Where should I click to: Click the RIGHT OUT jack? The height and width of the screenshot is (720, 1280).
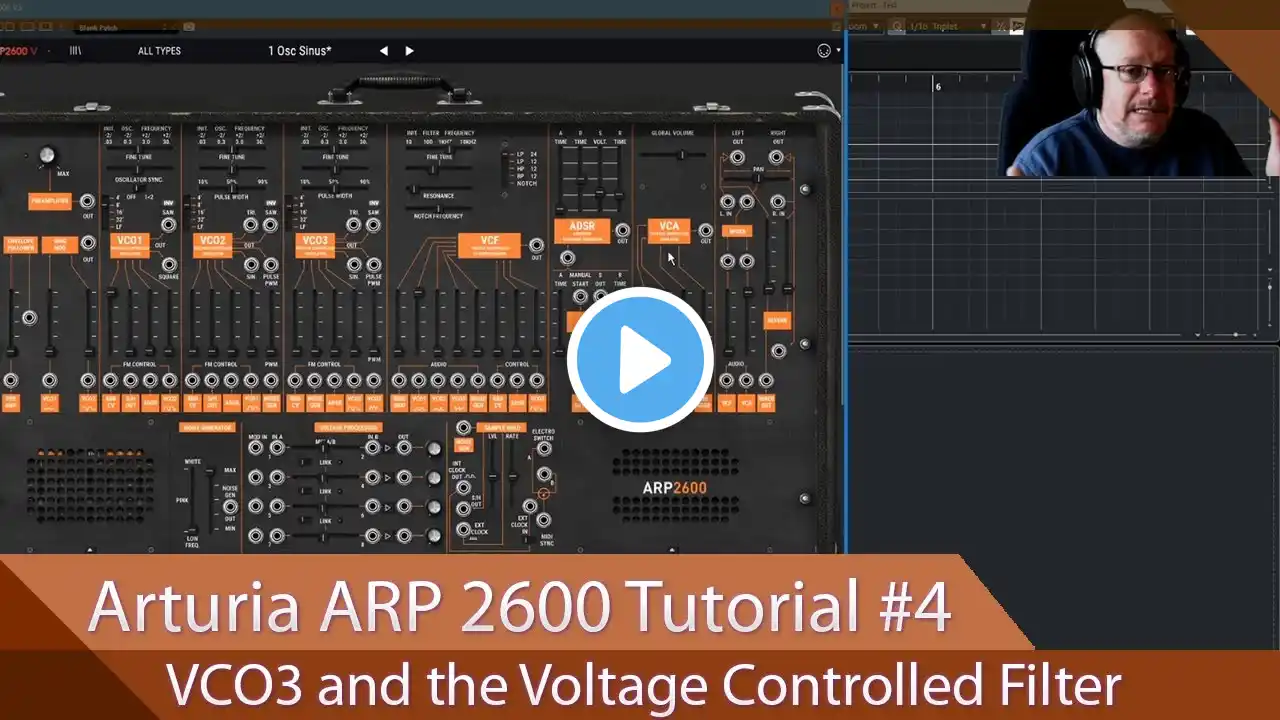coord(776,157)
